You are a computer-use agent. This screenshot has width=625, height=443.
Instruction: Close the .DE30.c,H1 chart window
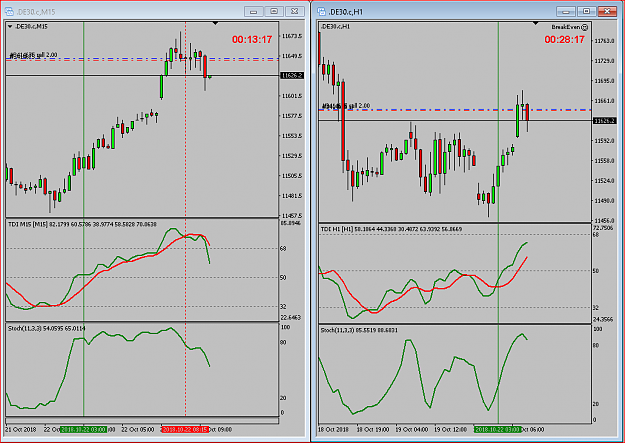pos(607,12)
